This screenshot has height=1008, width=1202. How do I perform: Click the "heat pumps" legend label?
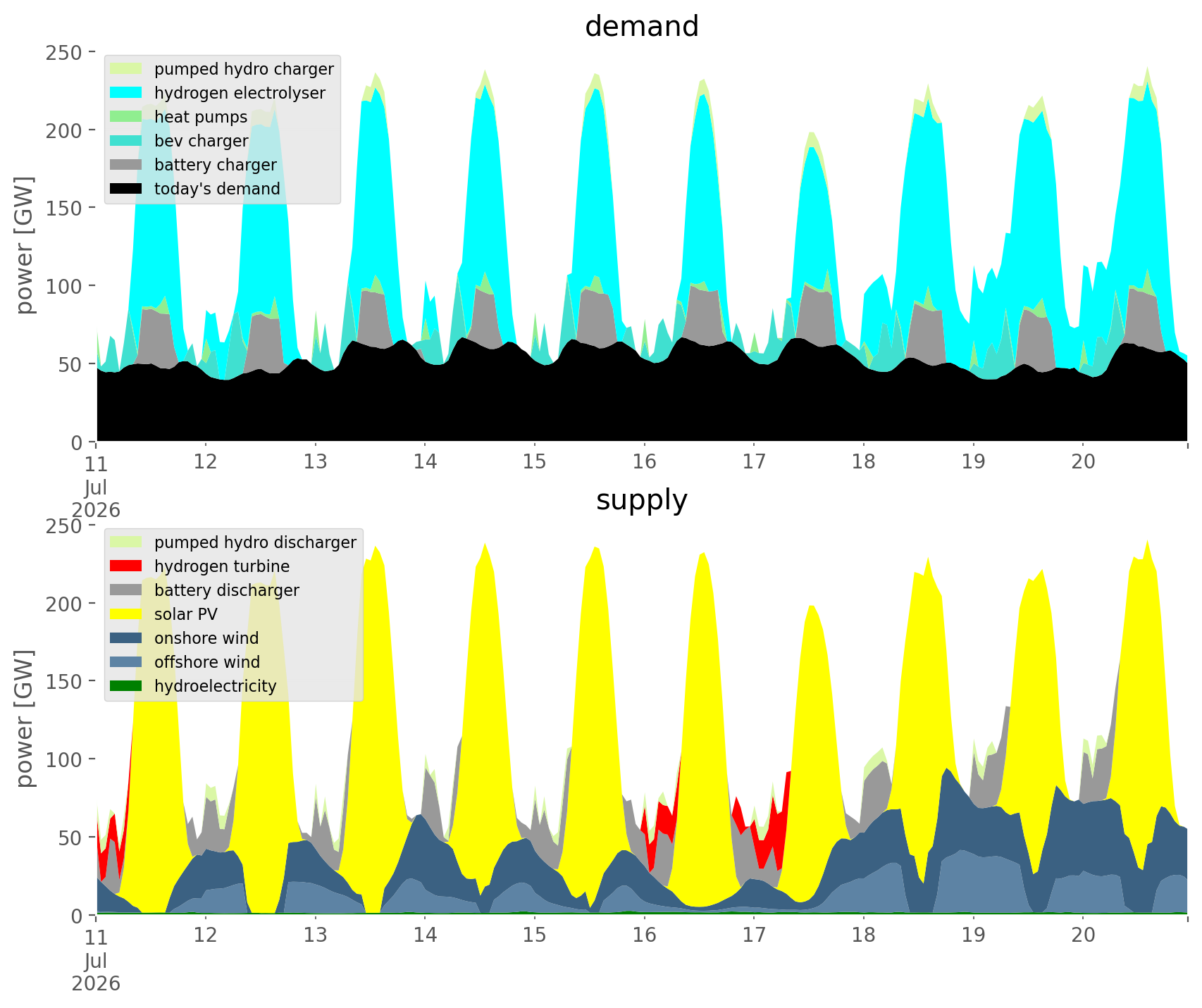[x=201, y=117]
